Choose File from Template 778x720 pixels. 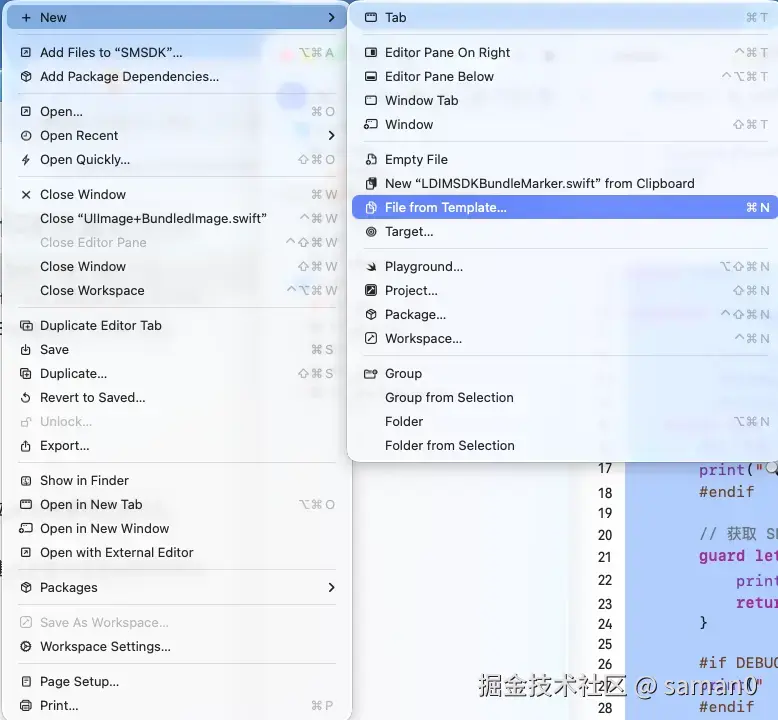(x=565, y=207)
